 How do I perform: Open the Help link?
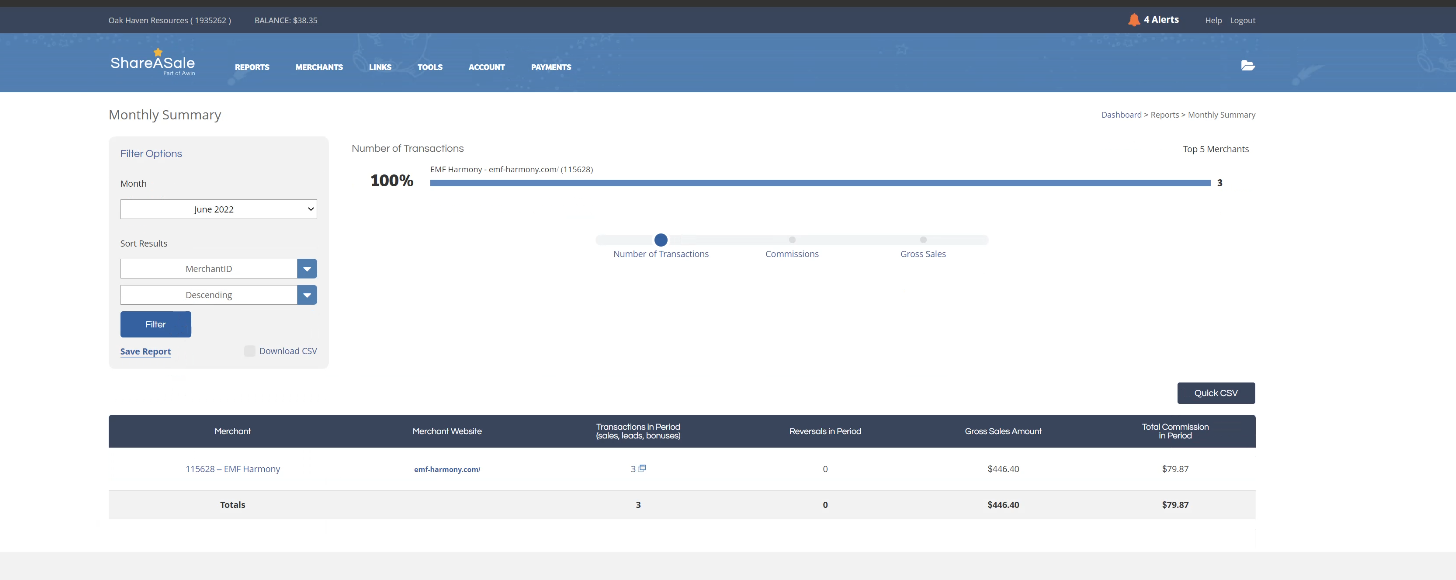pyautogui.click(x=1213, y=20)
